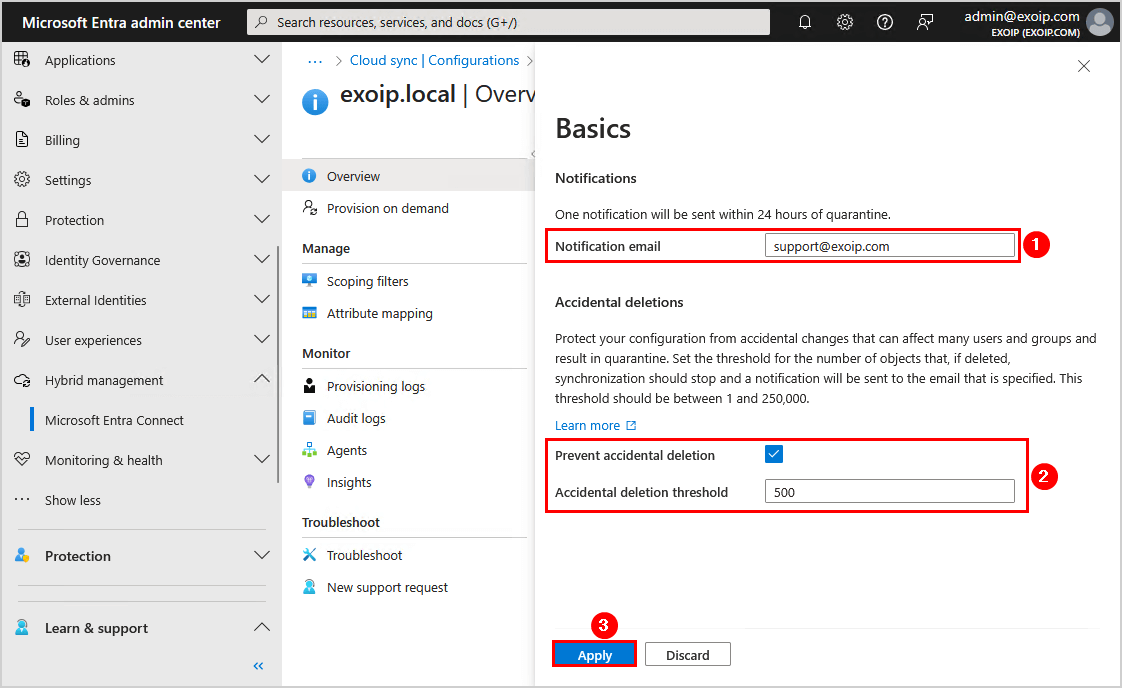
Task: Click the Agents hierarchy icon
Action: click(309, 450)
